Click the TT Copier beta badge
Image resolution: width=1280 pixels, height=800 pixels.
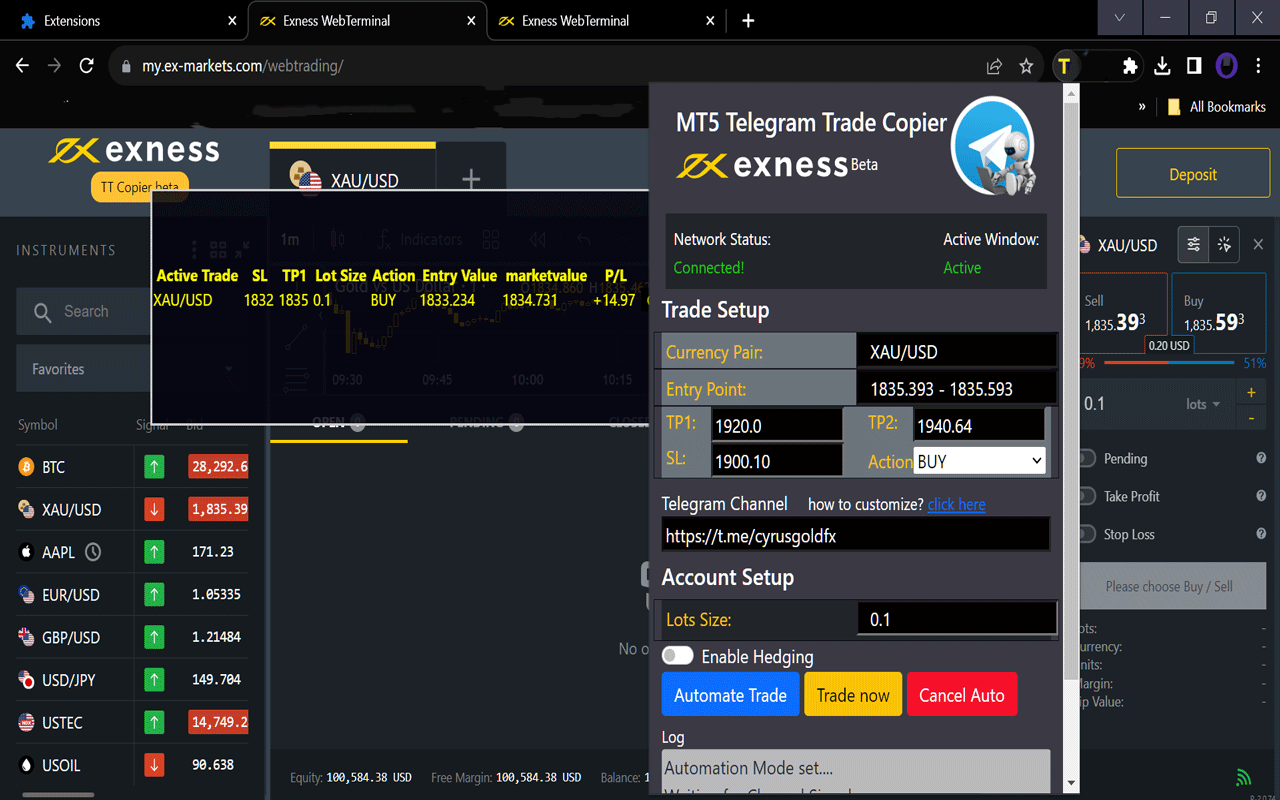[140, 187]
